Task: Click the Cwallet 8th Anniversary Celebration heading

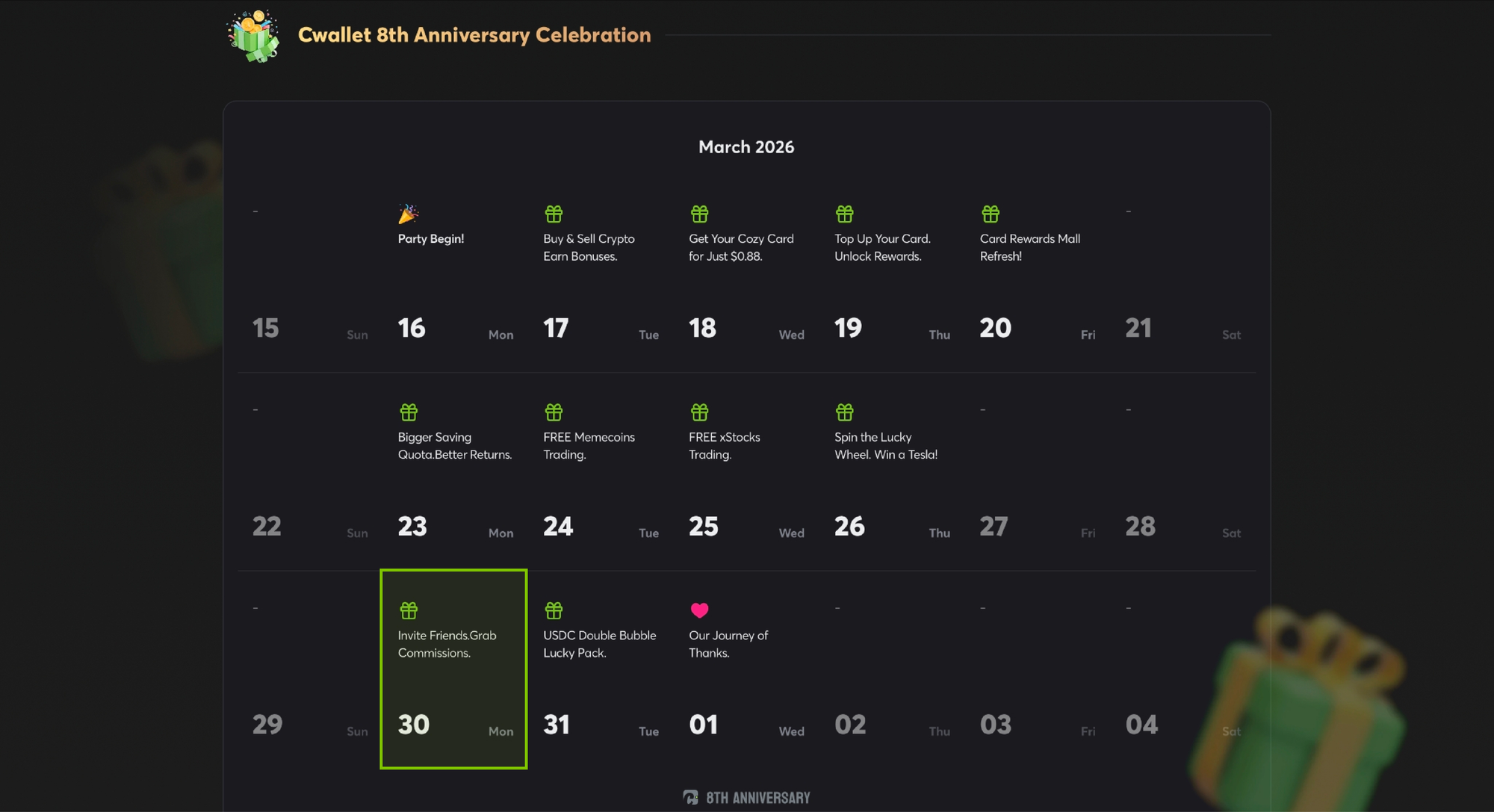Action: coord(474,35)
